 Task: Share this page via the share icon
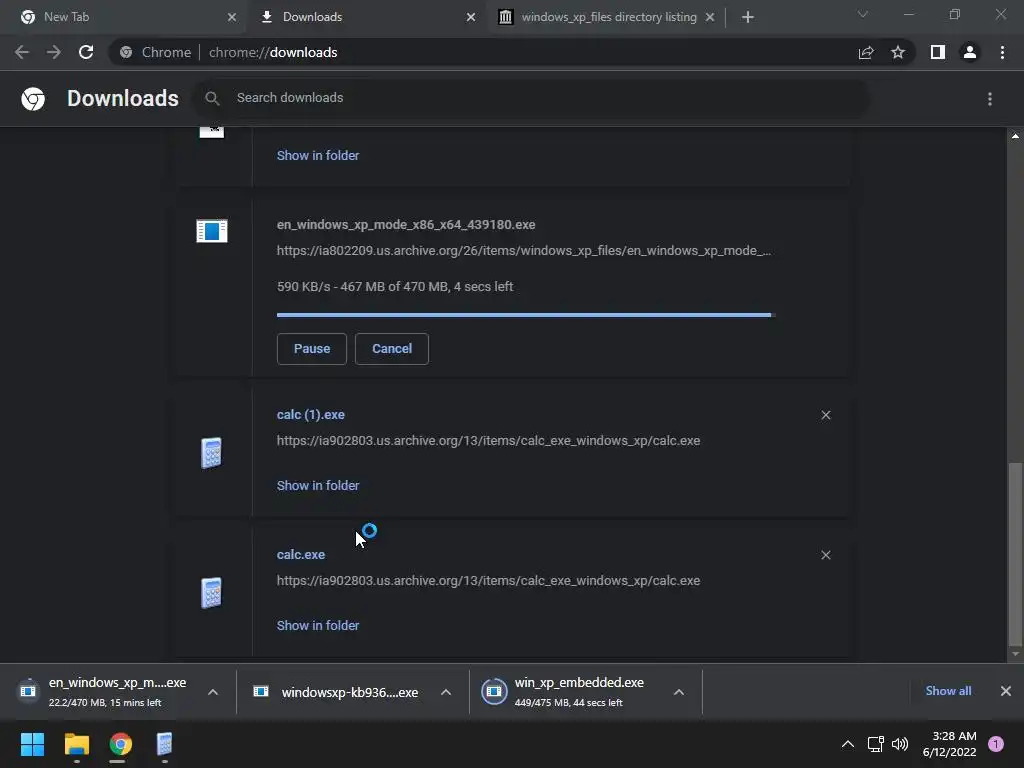(x=866, y=52)
